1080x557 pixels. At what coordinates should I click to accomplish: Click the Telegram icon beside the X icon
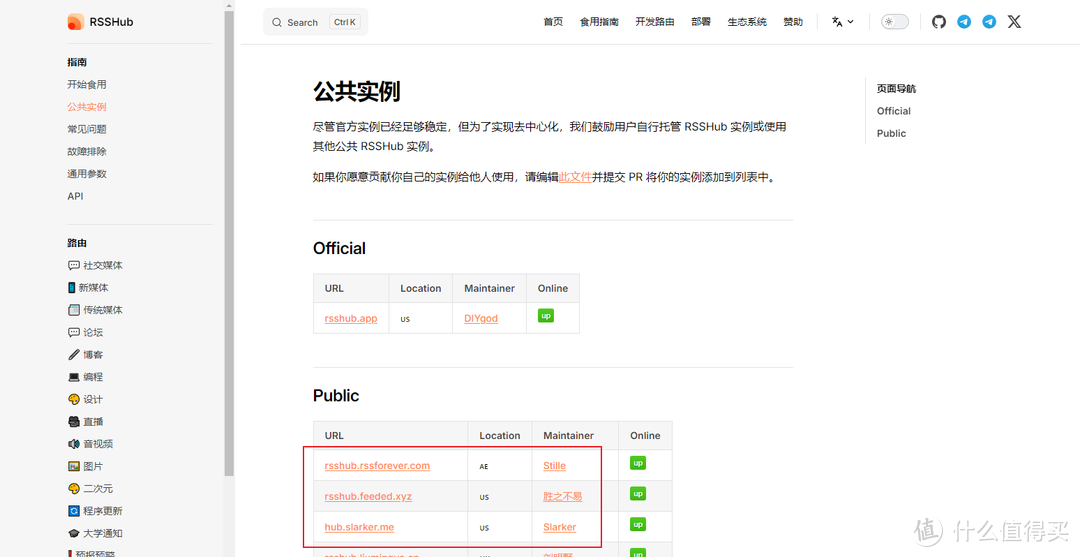click(x=989, y=22)
